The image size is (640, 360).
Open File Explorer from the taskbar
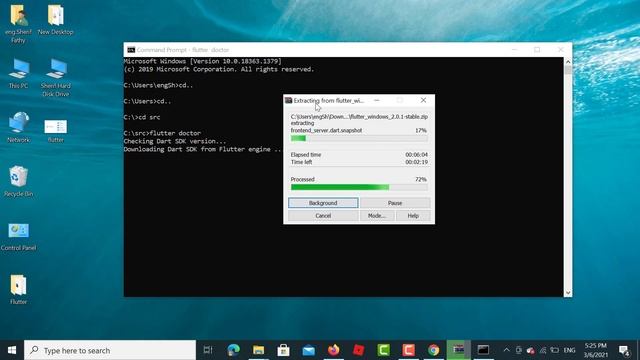click(258, 350)
